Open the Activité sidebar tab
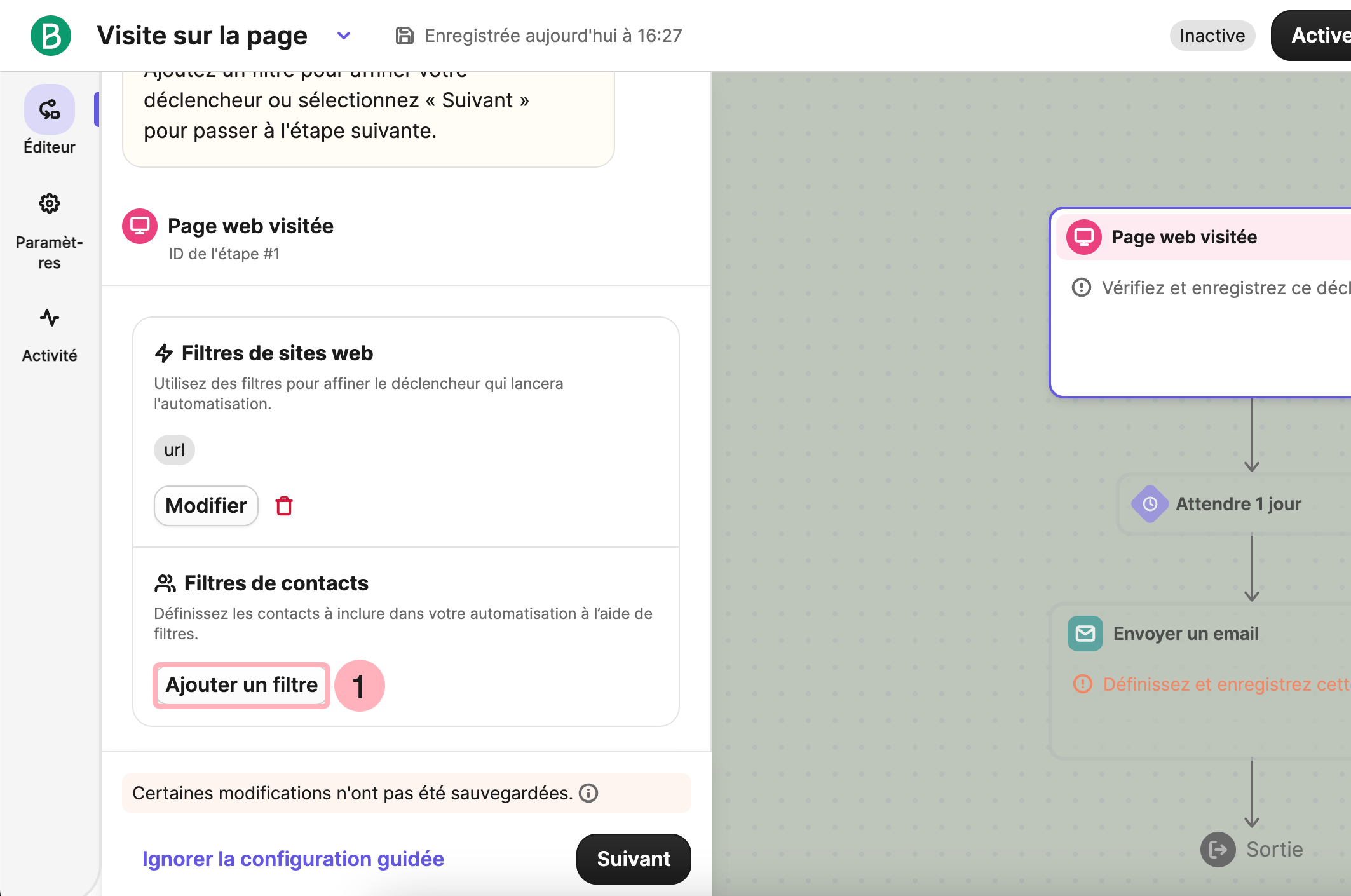Image resolution: width=1351 pixels, height=896 pixels. tap(50, 335)
